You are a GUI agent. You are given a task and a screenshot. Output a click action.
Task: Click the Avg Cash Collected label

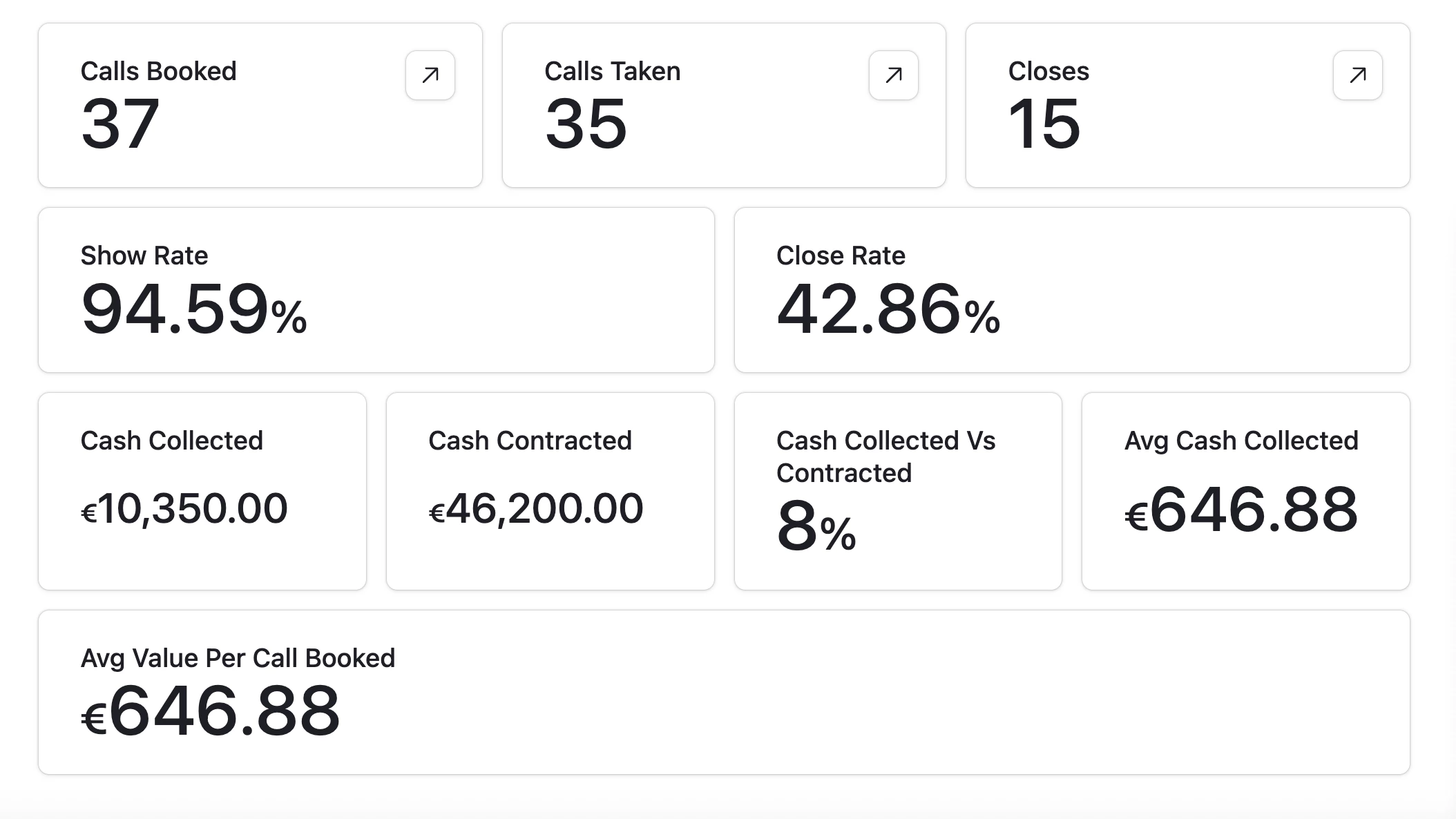[x=1241, y=441]
